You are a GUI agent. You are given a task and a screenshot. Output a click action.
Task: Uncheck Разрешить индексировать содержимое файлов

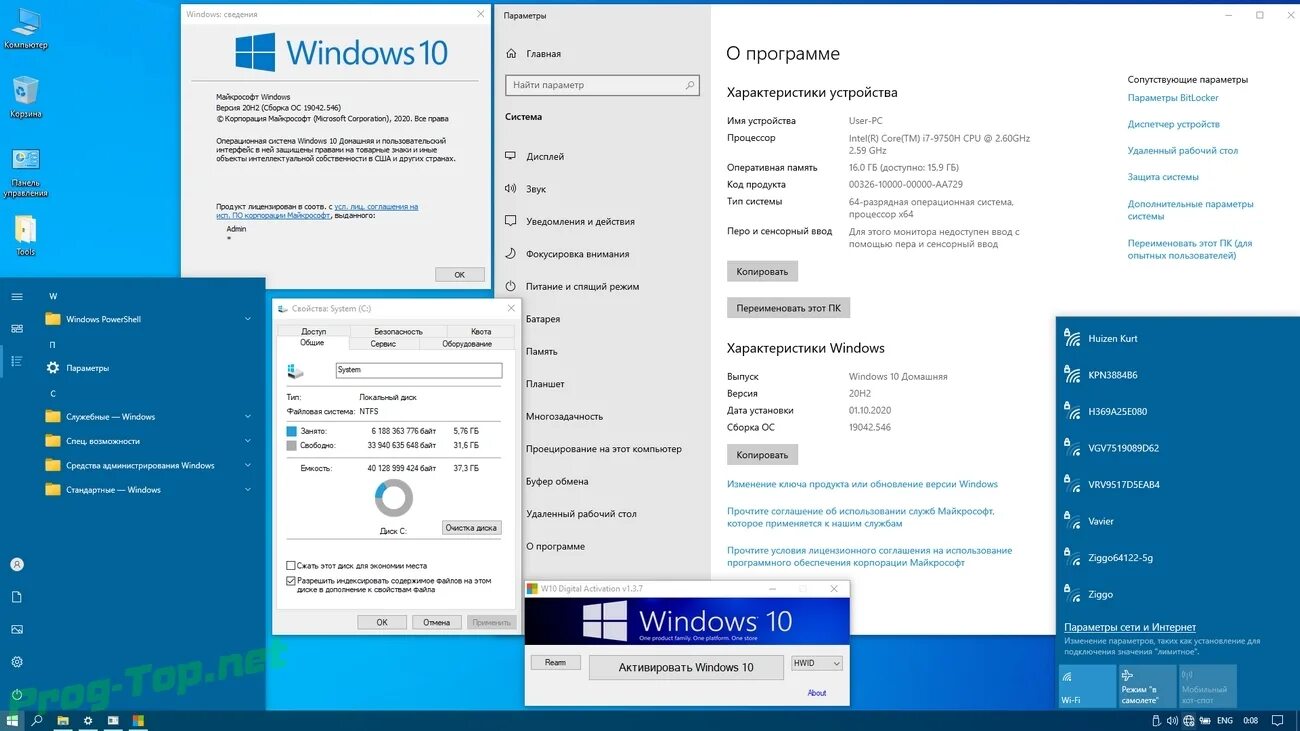pyautogui.click(x=291, y=580)
